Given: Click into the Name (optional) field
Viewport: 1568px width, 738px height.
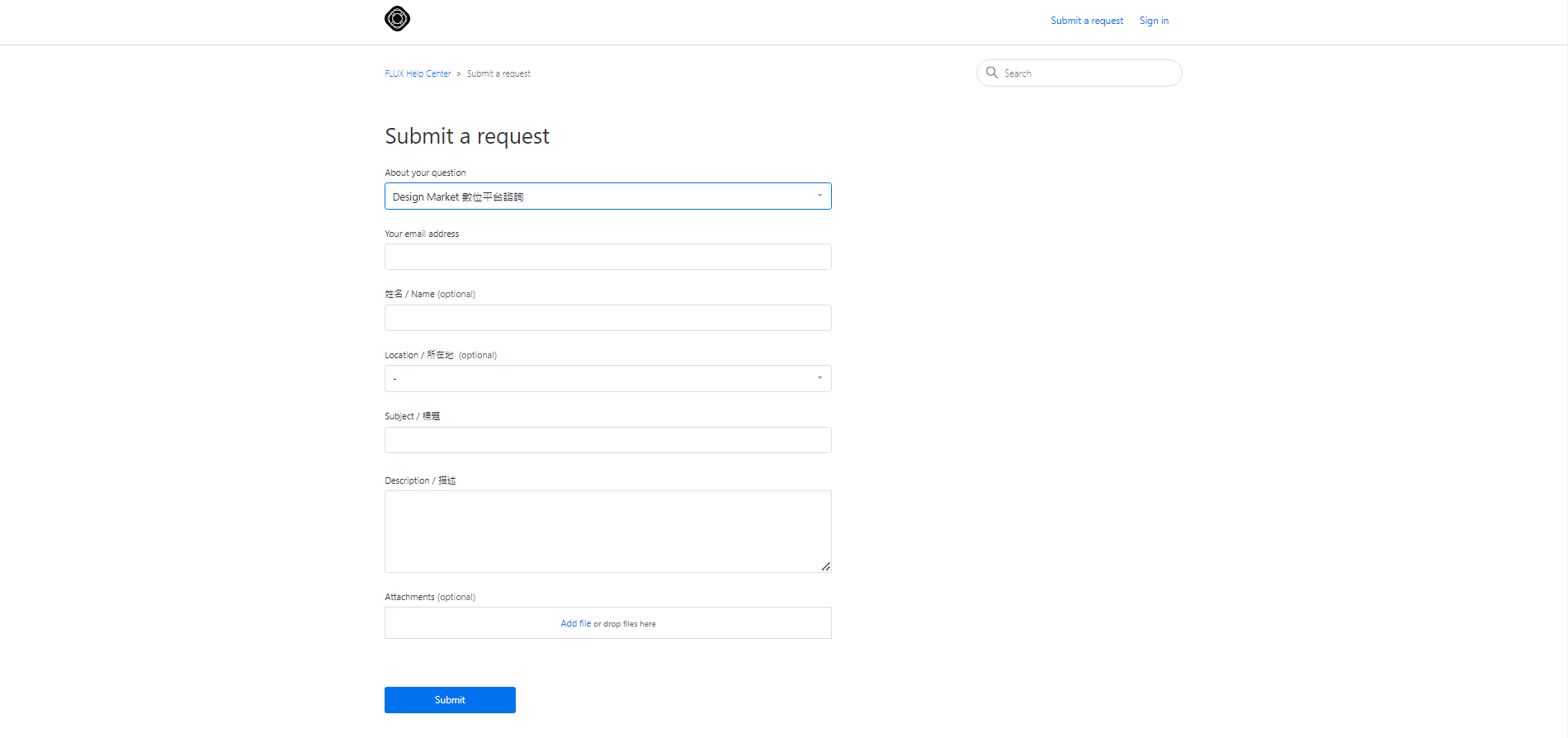Looking at the screenshot, I should coord(607,318).
